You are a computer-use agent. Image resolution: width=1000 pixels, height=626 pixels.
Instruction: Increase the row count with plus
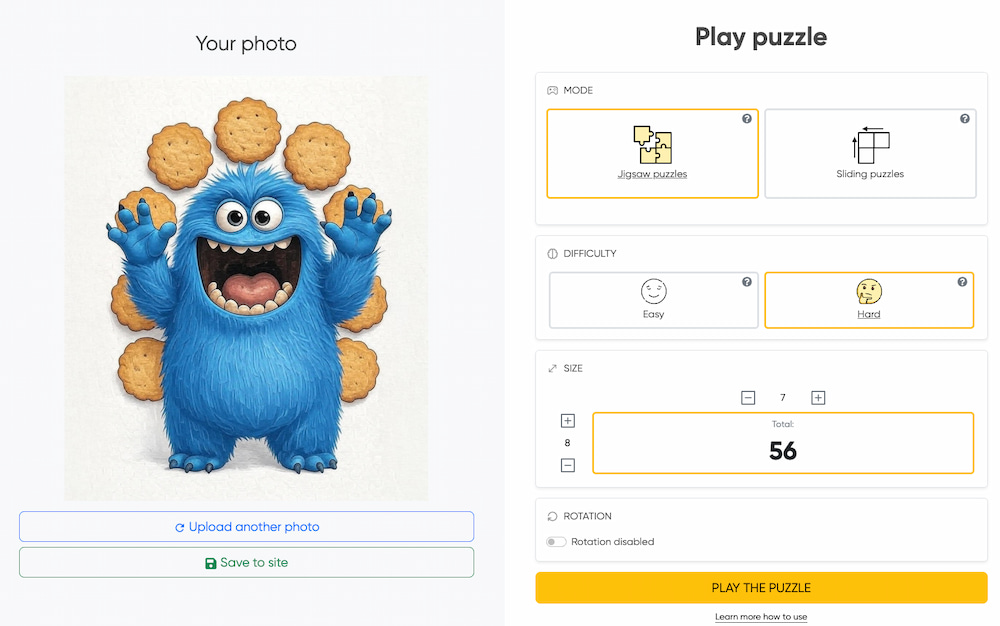568,421
